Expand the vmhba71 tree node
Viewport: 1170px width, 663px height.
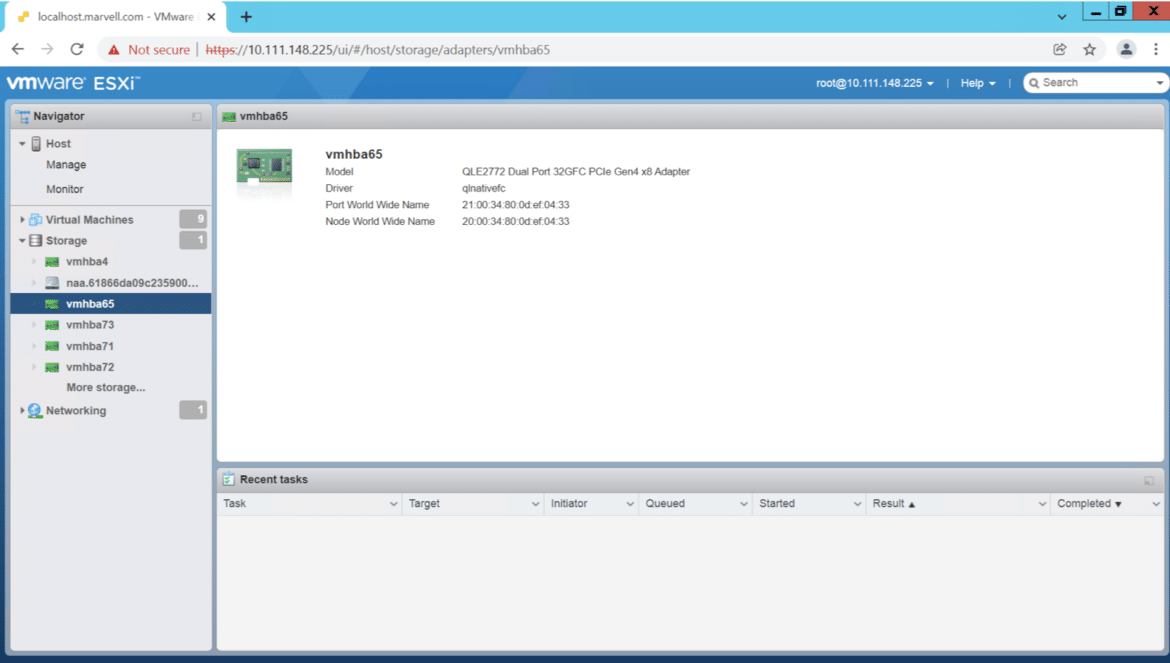[34, 346]
